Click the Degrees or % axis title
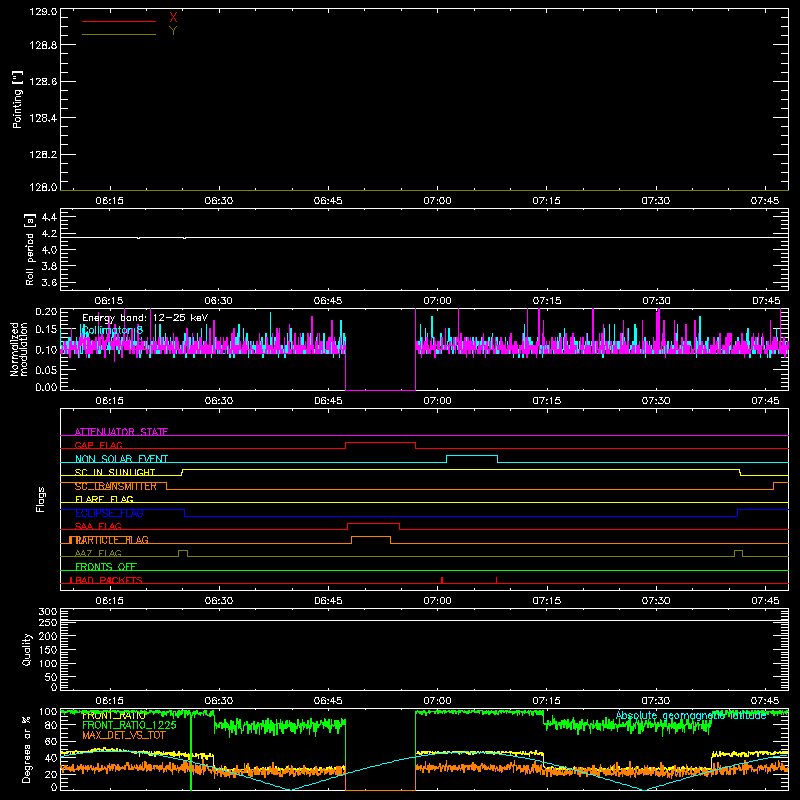Screen dimensions: 800x800 pos(27,749)
